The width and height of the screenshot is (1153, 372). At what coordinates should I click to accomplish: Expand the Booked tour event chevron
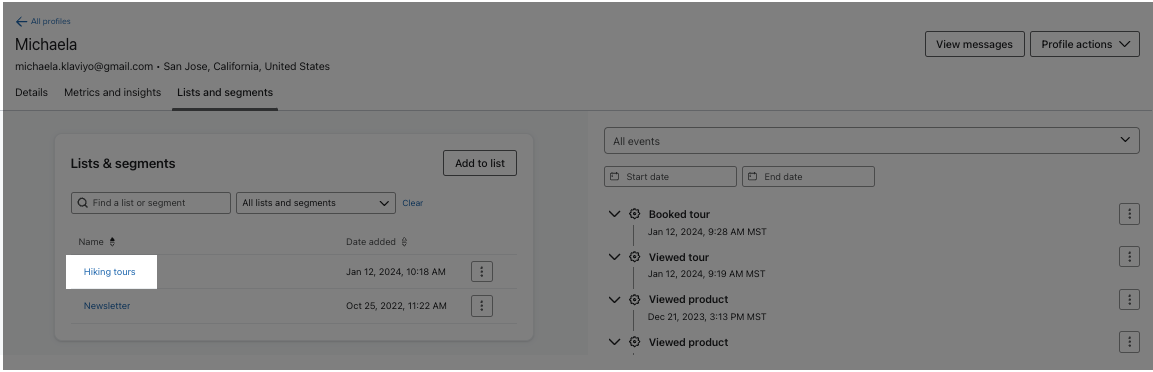615,214
